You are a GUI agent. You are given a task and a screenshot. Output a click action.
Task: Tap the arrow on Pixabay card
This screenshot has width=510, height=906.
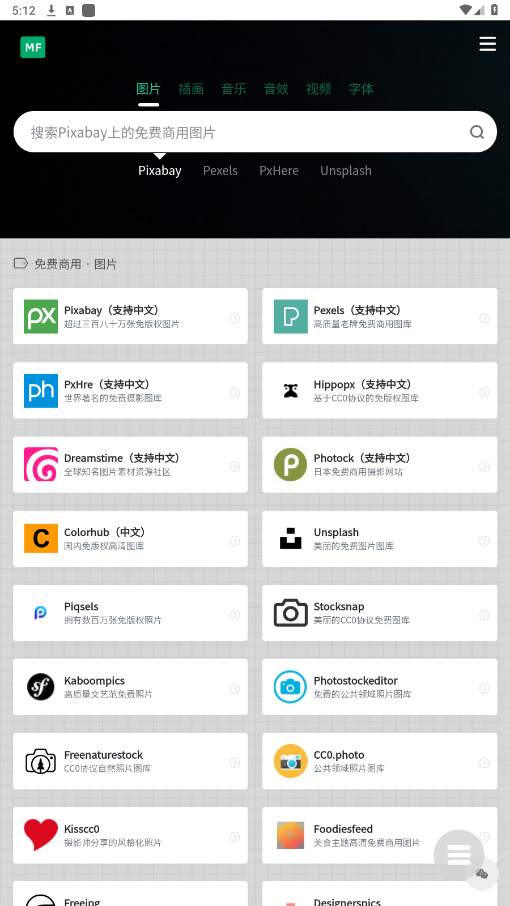click(234, 318)
